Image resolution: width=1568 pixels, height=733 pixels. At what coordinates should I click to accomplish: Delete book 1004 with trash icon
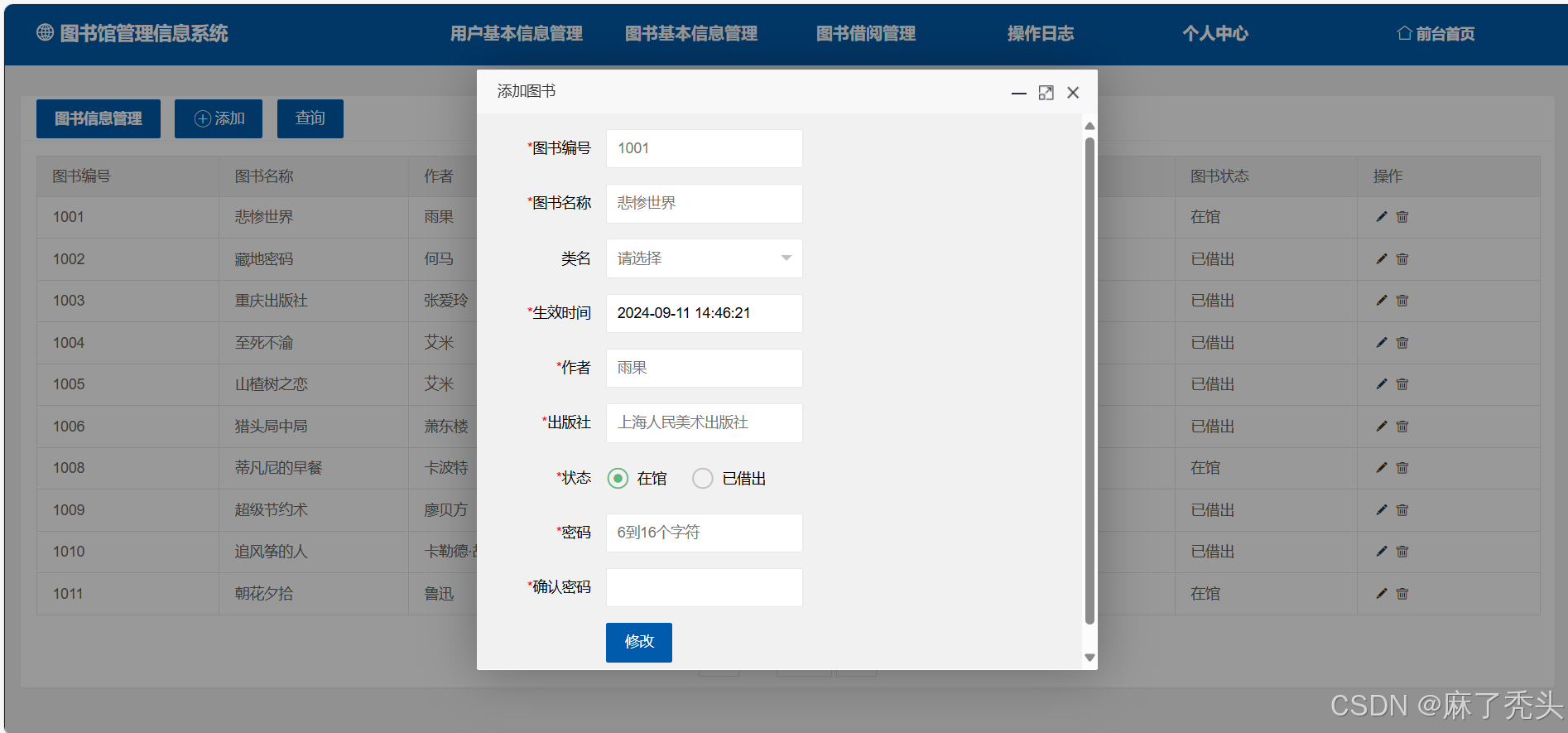(1402, 343)
